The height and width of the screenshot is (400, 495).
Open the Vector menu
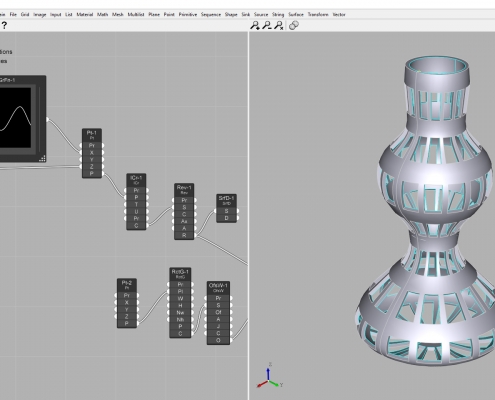coord(339,14)
